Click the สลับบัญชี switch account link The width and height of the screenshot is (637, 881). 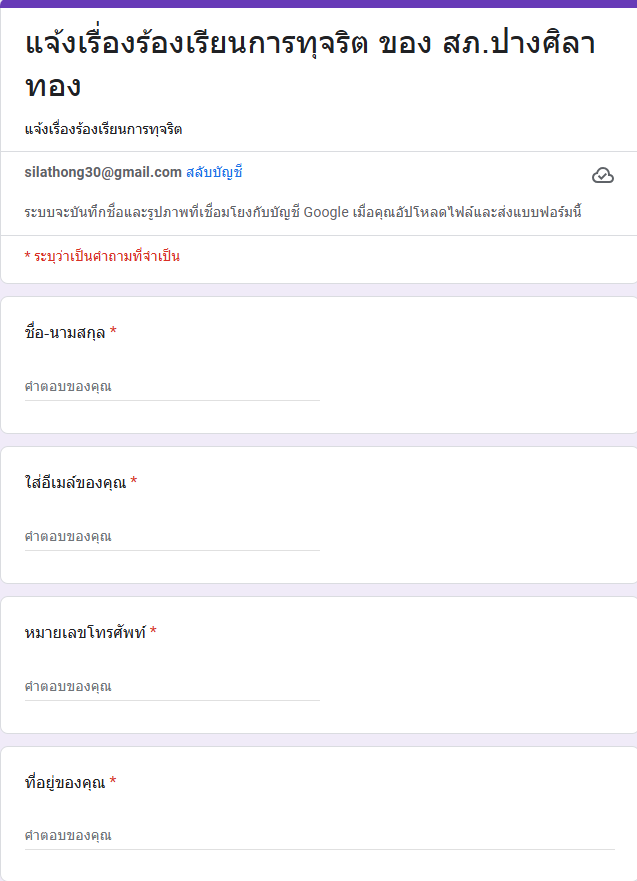[214, 172]
